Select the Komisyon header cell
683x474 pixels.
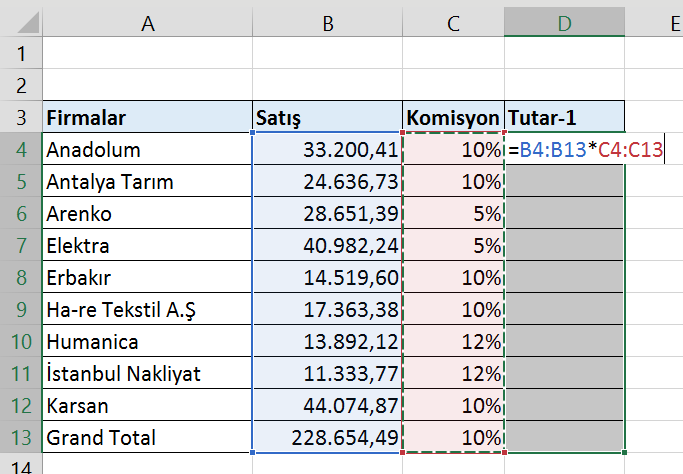point(453,118)
